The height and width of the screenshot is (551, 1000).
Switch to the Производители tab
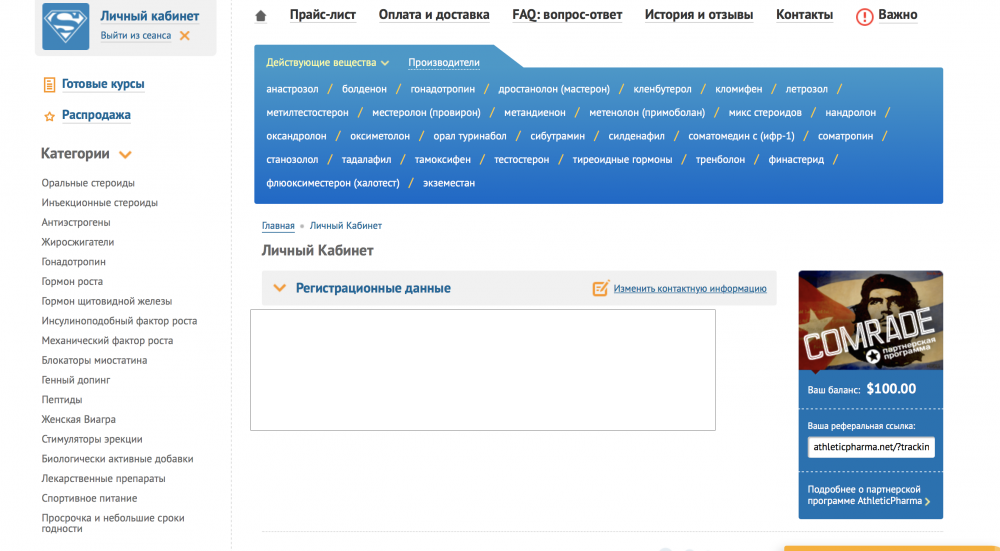(443, 63)
